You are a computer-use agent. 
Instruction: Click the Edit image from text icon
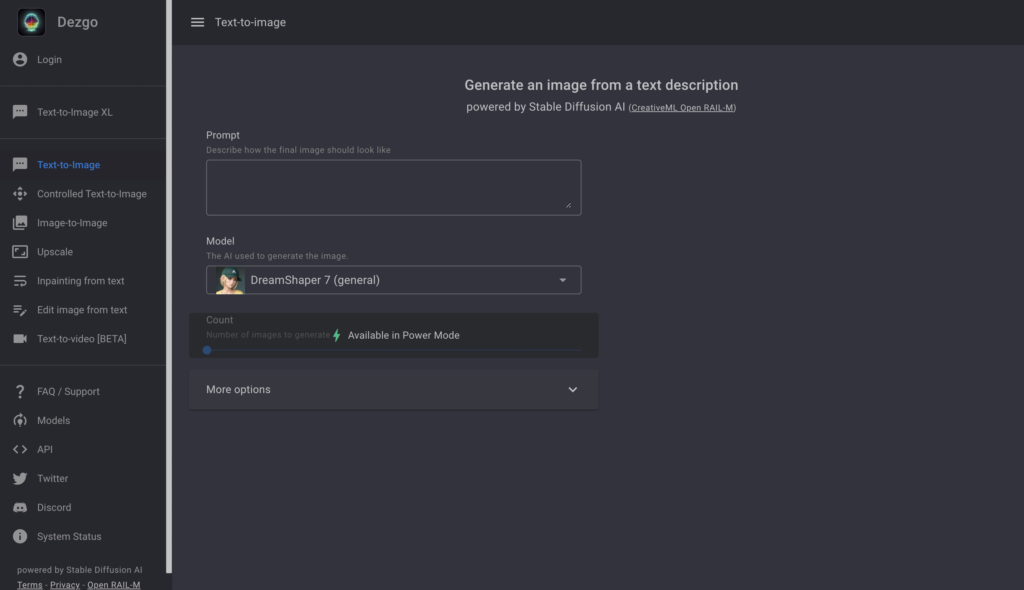click(20, 310)
